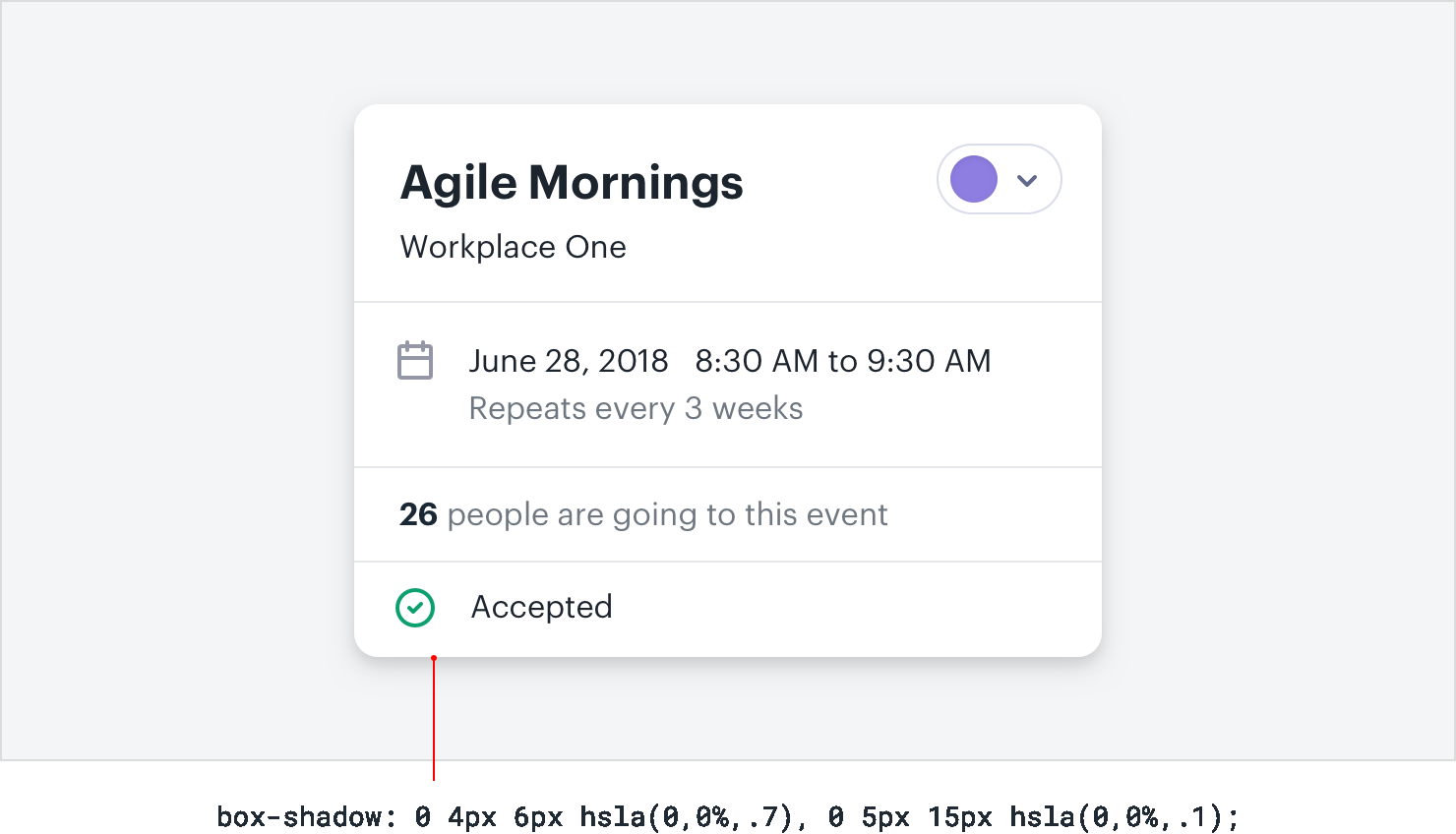
Task: Select the purple color circle
Action: coord(974,179)
